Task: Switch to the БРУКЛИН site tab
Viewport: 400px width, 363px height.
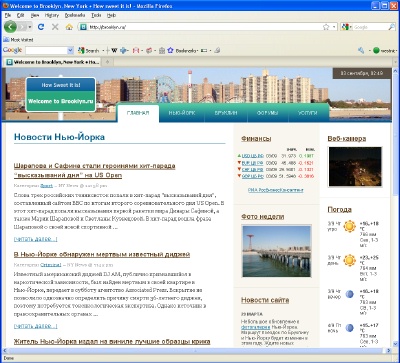Action: [x=226, y=113]
